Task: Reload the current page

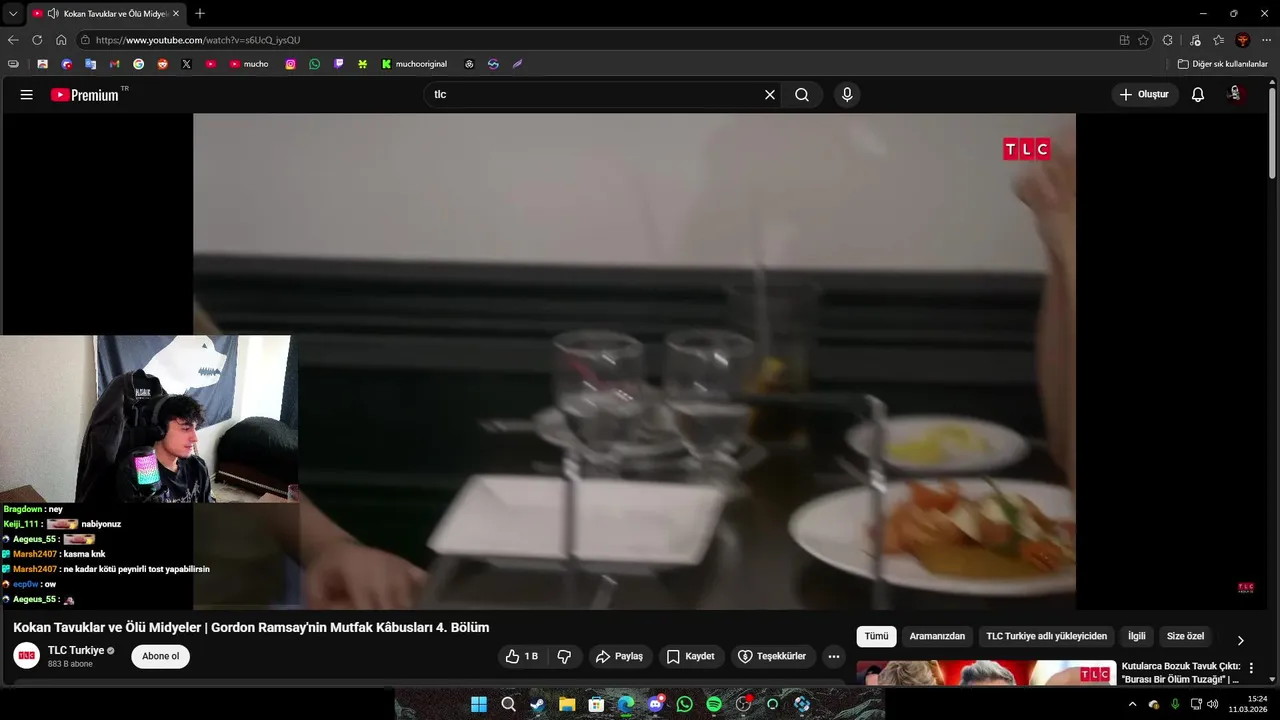Action: coord(37,40)
